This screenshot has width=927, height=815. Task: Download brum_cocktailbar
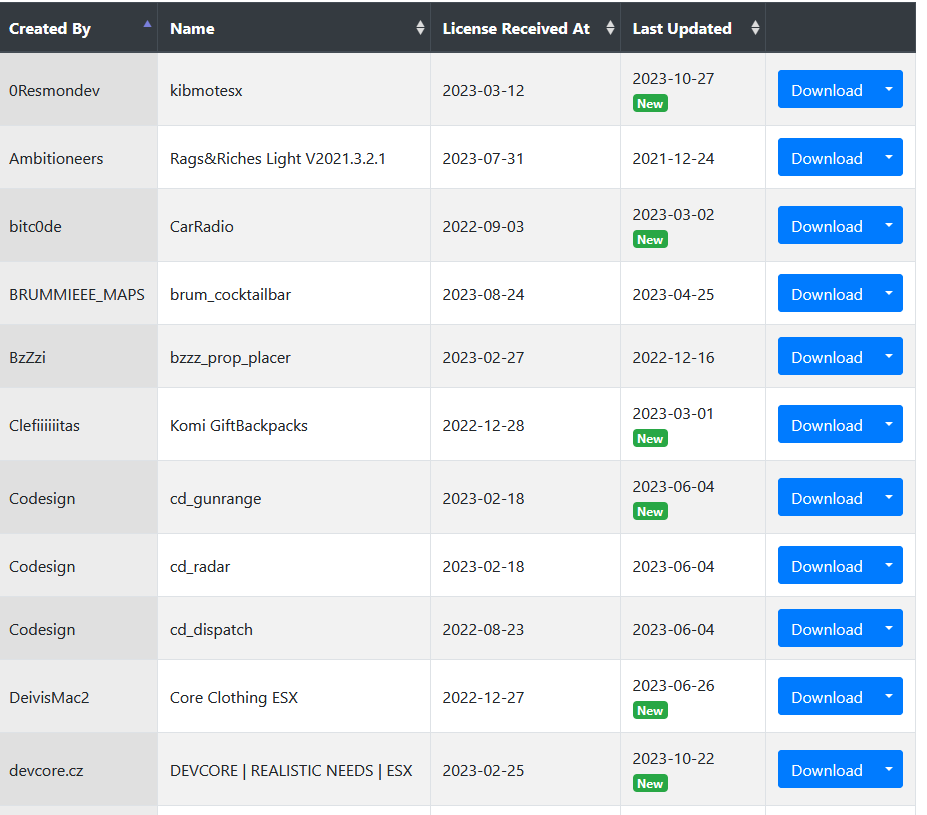pyautogui.click(x=826, y=294)
